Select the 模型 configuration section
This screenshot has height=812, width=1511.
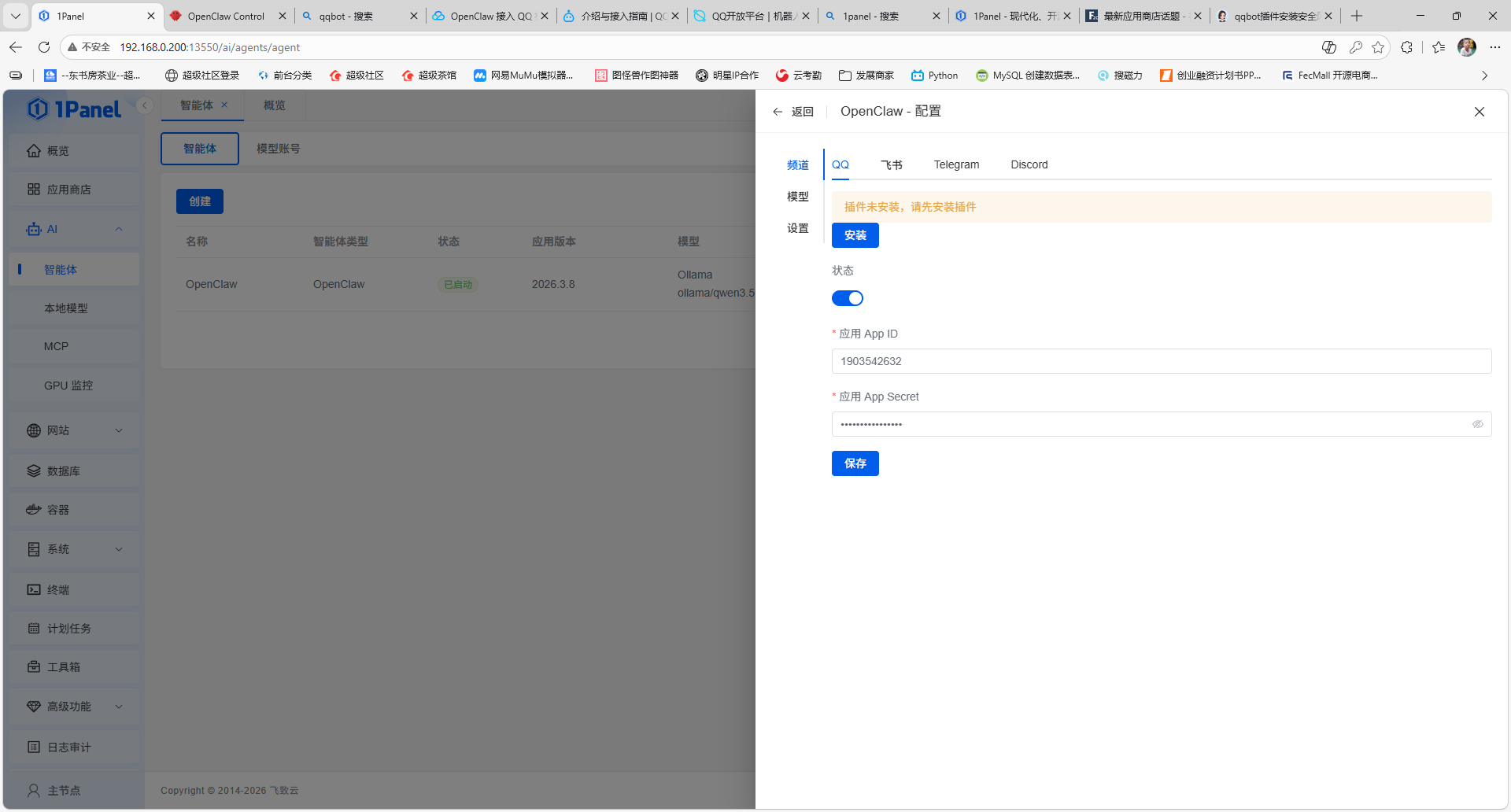(797, 197)
